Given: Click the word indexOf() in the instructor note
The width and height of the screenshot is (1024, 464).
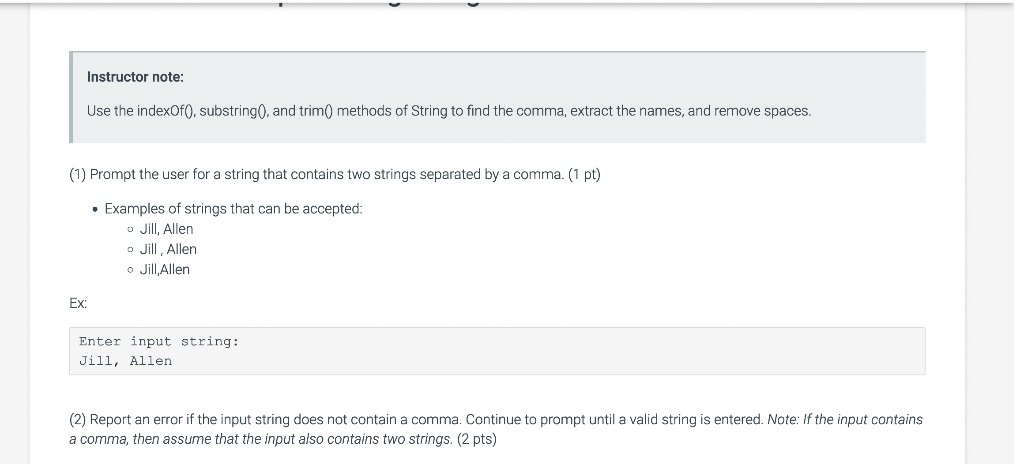Looking at the screenshot, I should [x=165, y=111].
